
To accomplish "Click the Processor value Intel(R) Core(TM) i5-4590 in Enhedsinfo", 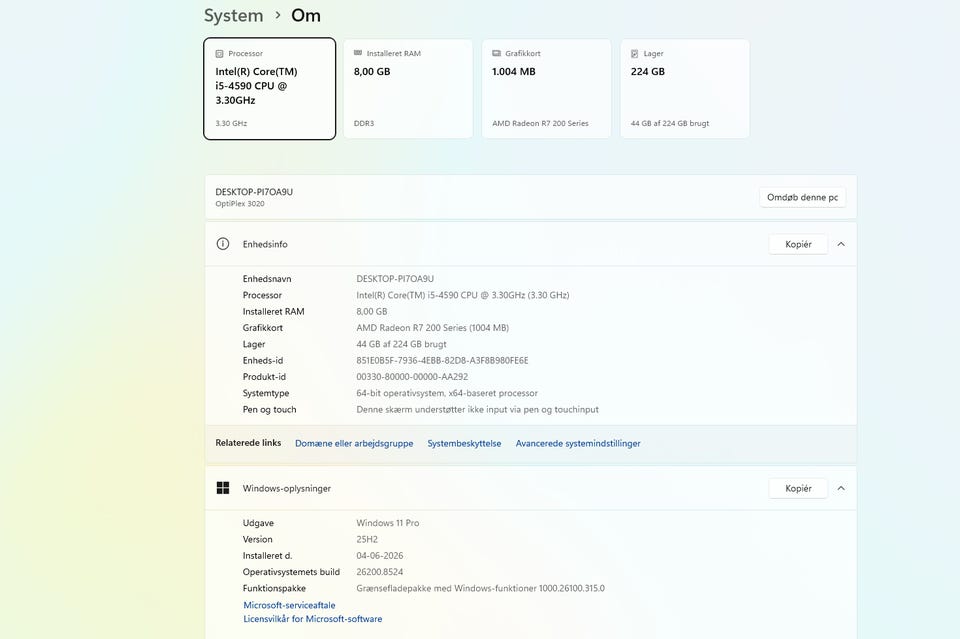I will (463, 295).
